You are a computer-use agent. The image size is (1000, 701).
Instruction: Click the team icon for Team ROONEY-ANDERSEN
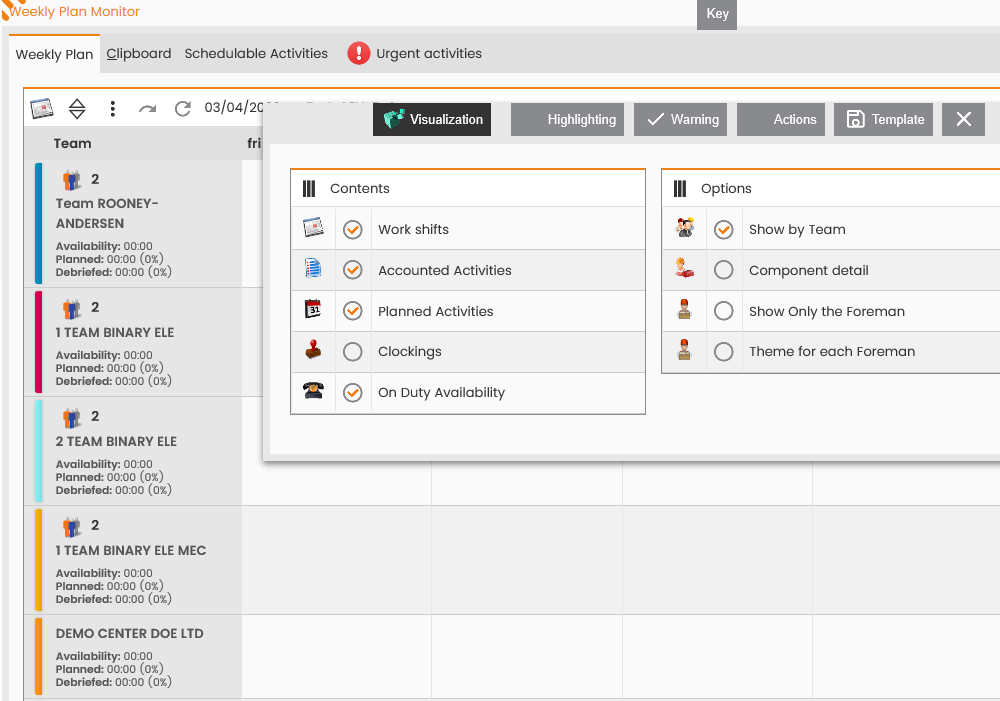pyautogui.click(x=72, y=181)
